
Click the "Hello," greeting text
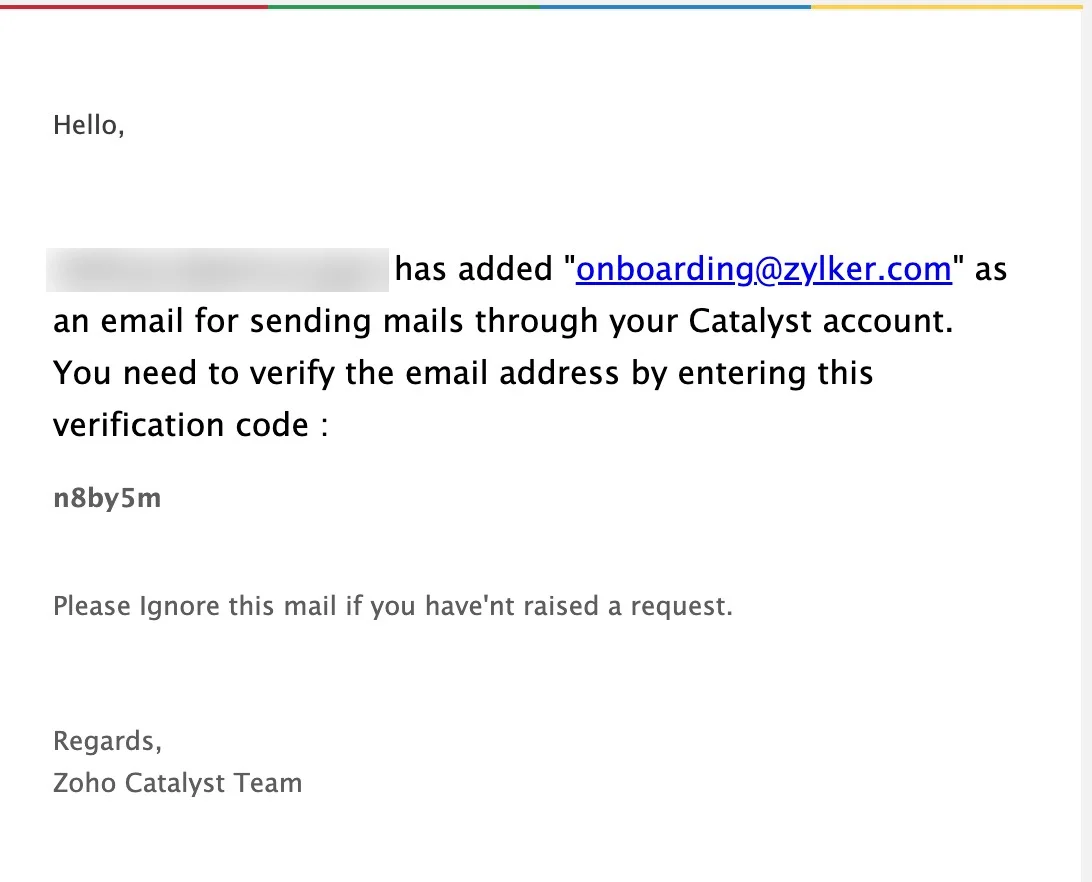pos(89,126)
